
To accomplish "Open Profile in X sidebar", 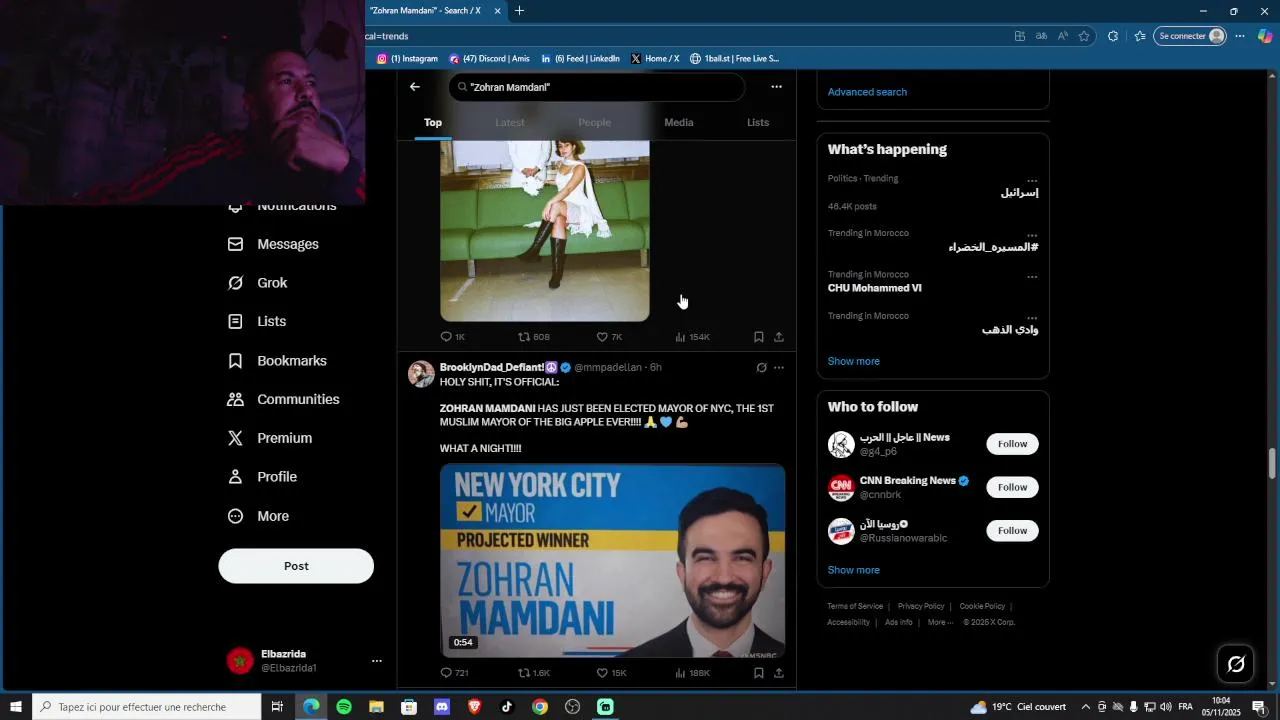I will click(x=262, y=477).
